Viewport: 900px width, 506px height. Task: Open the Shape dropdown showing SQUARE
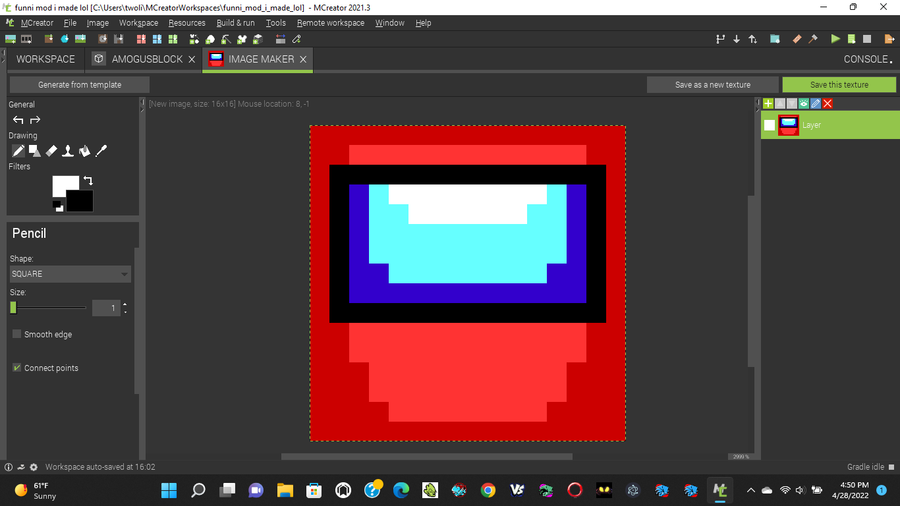click(x=70, y=274)
